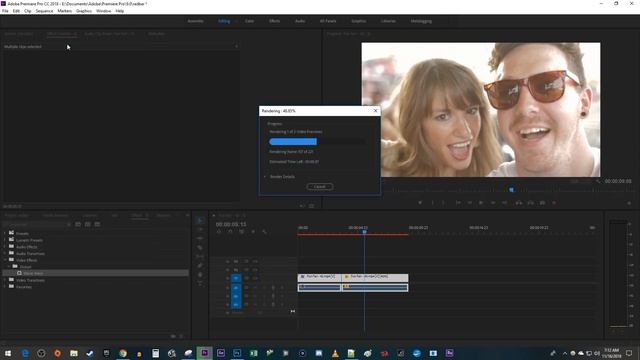This screenshot has width=640, height=360.
Task: Toggle 32-bit Color effects filter icon
Action: point(87,224)
